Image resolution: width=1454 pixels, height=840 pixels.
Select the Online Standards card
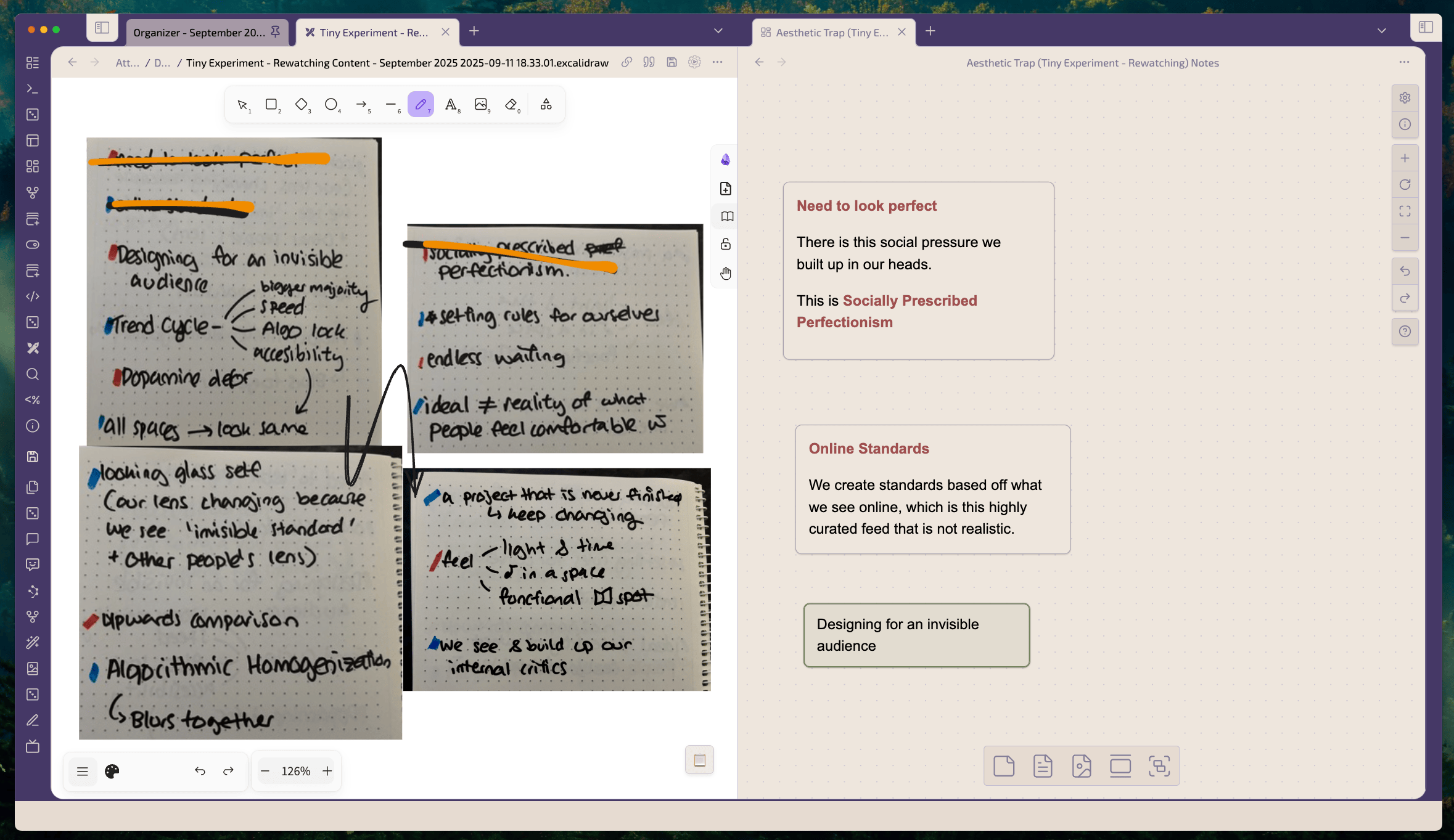pos(932,489)
